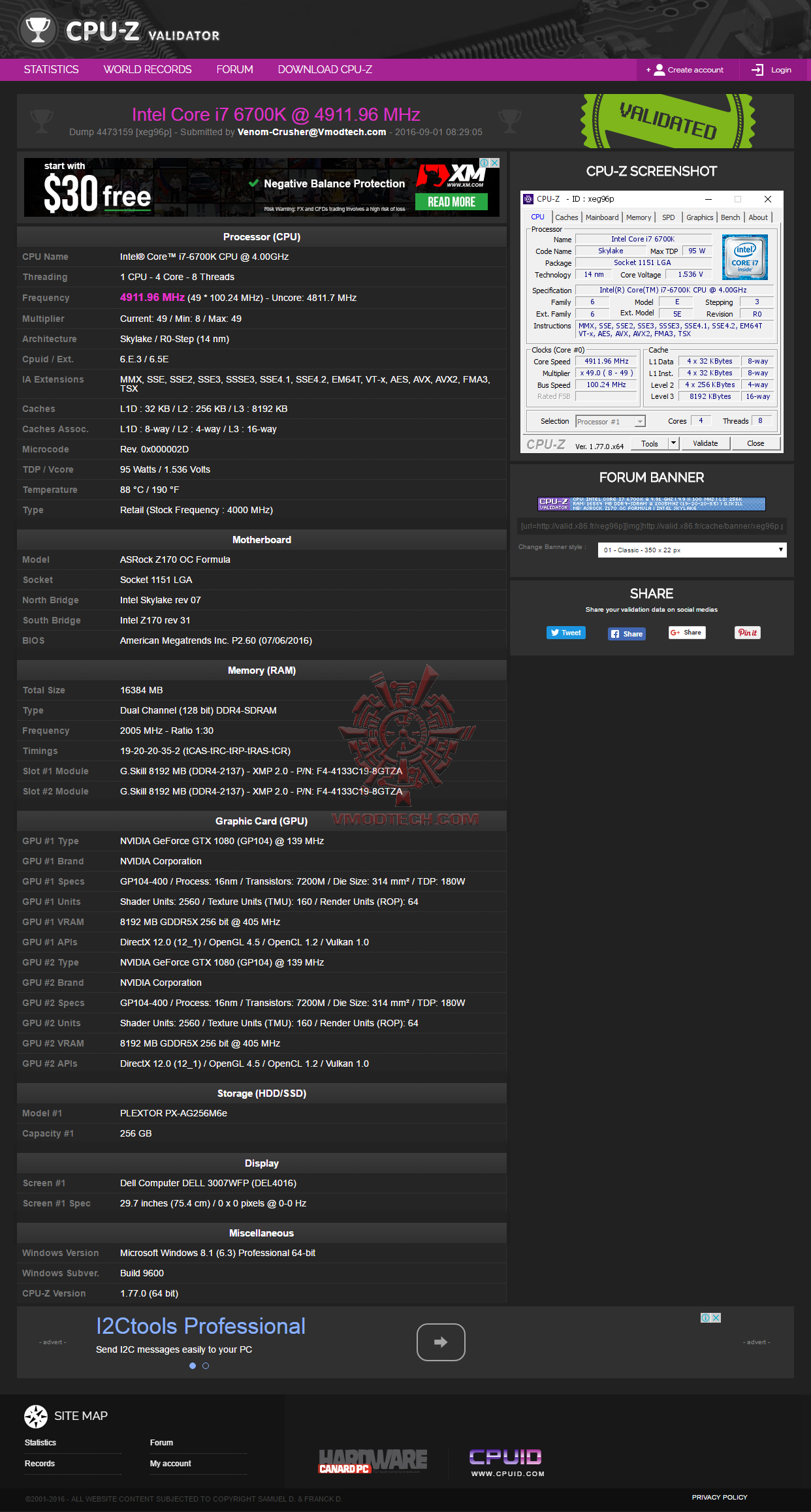Click the $30 free XM ad banner
Screen dimensions: 811x1512
pyautogui.click(x=261, y=187)
